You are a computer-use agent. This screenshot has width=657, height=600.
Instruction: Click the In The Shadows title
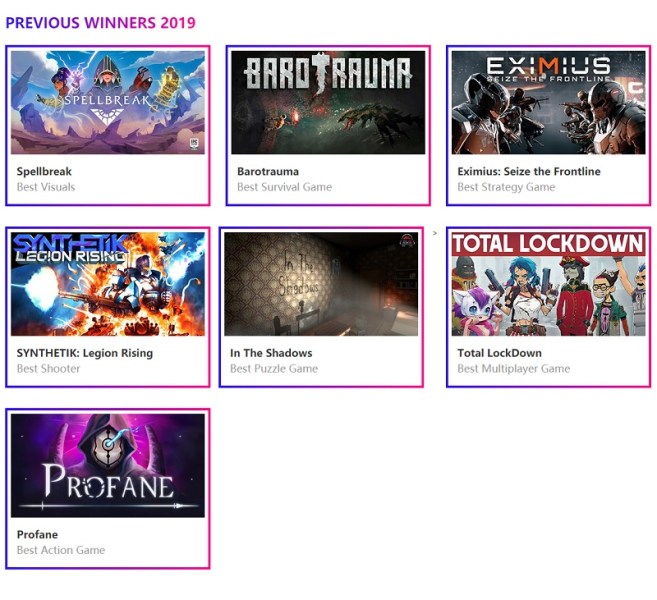[x=271, y=353]
